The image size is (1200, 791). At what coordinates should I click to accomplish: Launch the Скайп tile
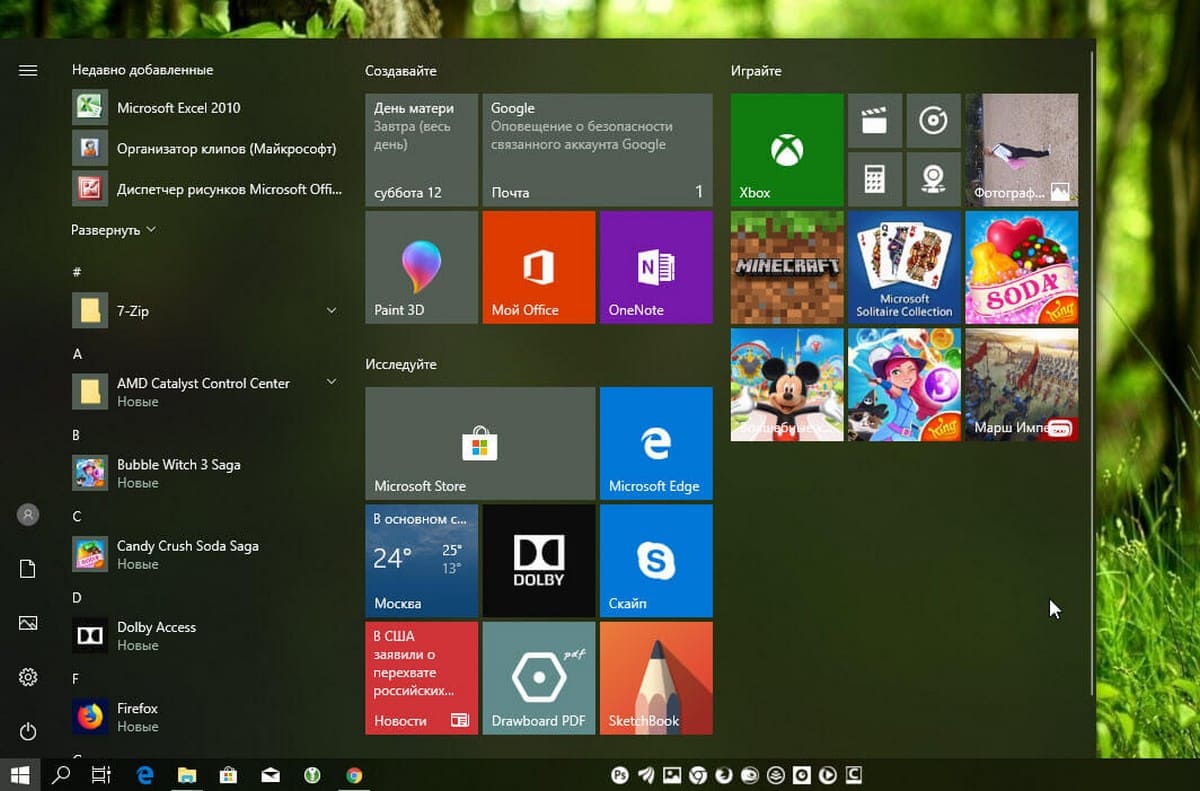point(656,561)
